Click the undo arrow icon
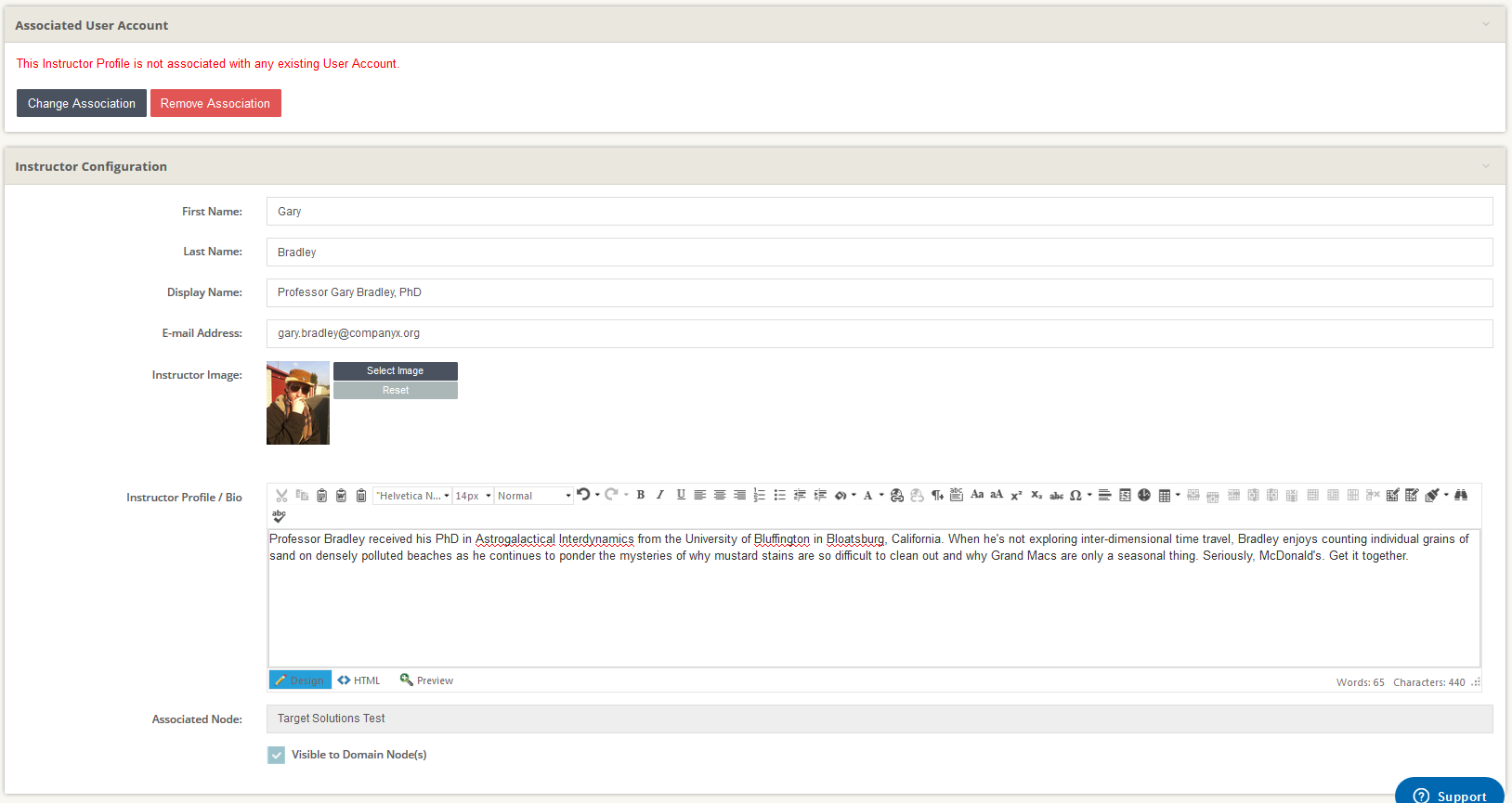The image size is (1512, 803). coord(583,495)
